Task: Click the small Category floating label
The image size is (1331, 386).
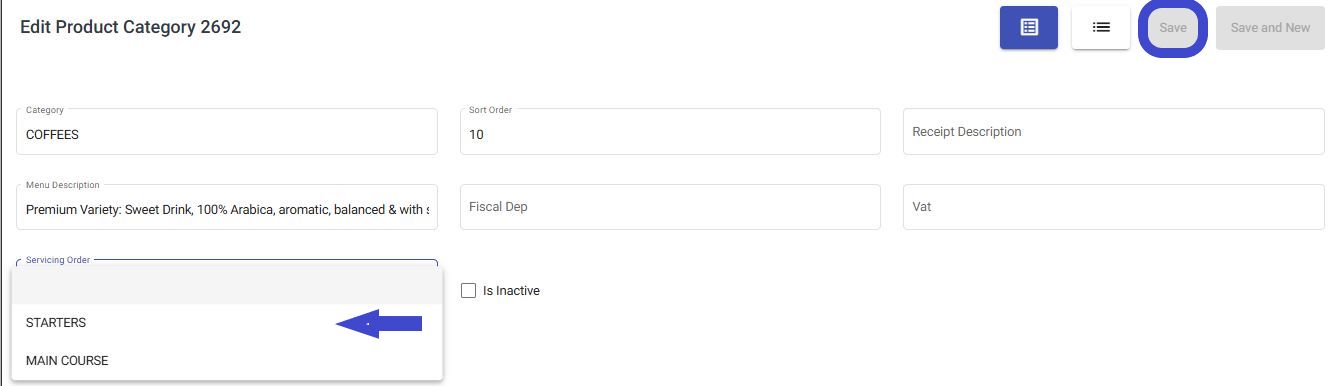Action: [x=45, y=110]
